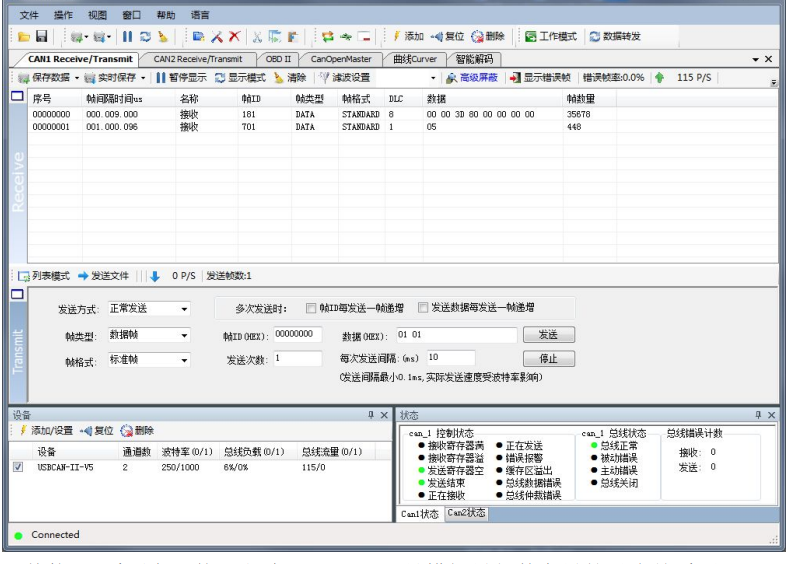Click the red X delete icon in toolbar
Viewport: 795px width, 564px height.
[x=234, y=36]
